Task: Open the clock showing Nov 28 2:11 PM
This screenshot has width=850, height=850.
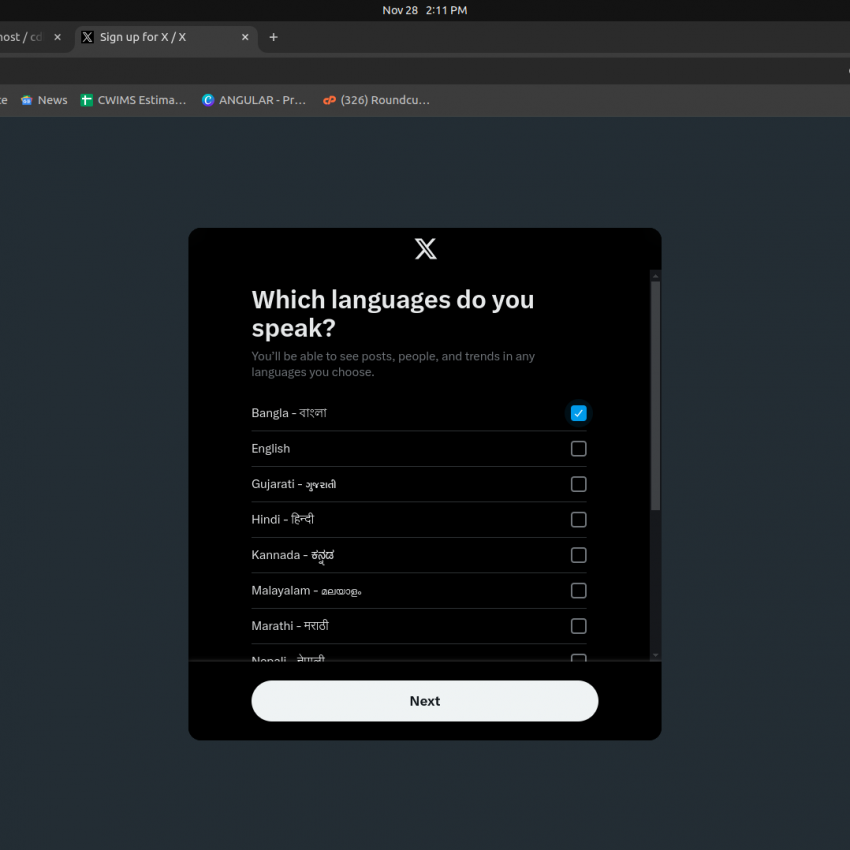Action: [x=424, y=10]
